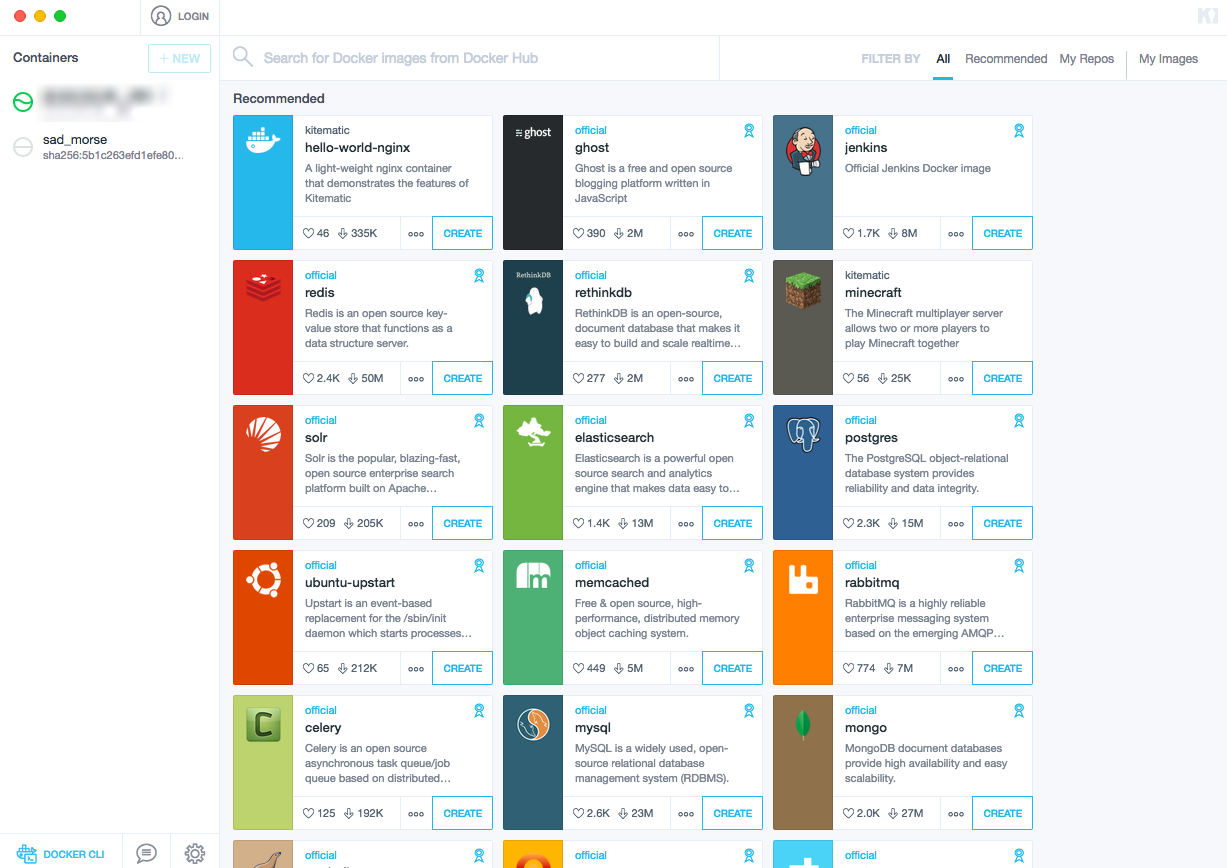Click the celery C logo
The height and width of the screenshot is (868, 1227).
point(263,725)
